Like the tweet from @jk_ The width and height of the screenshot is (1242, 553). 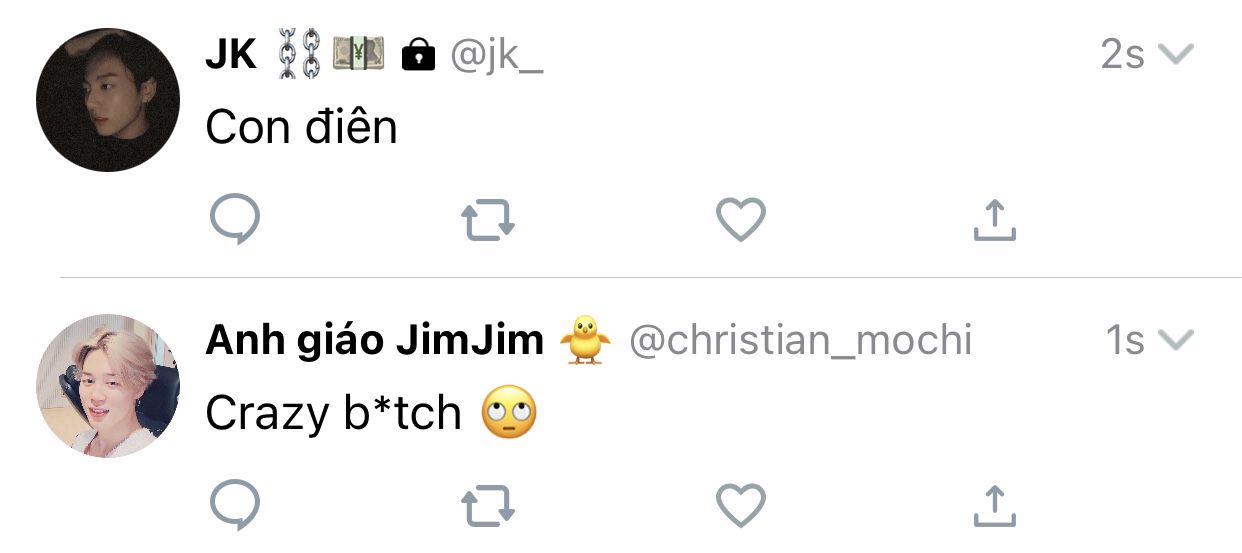coord(741,220)
